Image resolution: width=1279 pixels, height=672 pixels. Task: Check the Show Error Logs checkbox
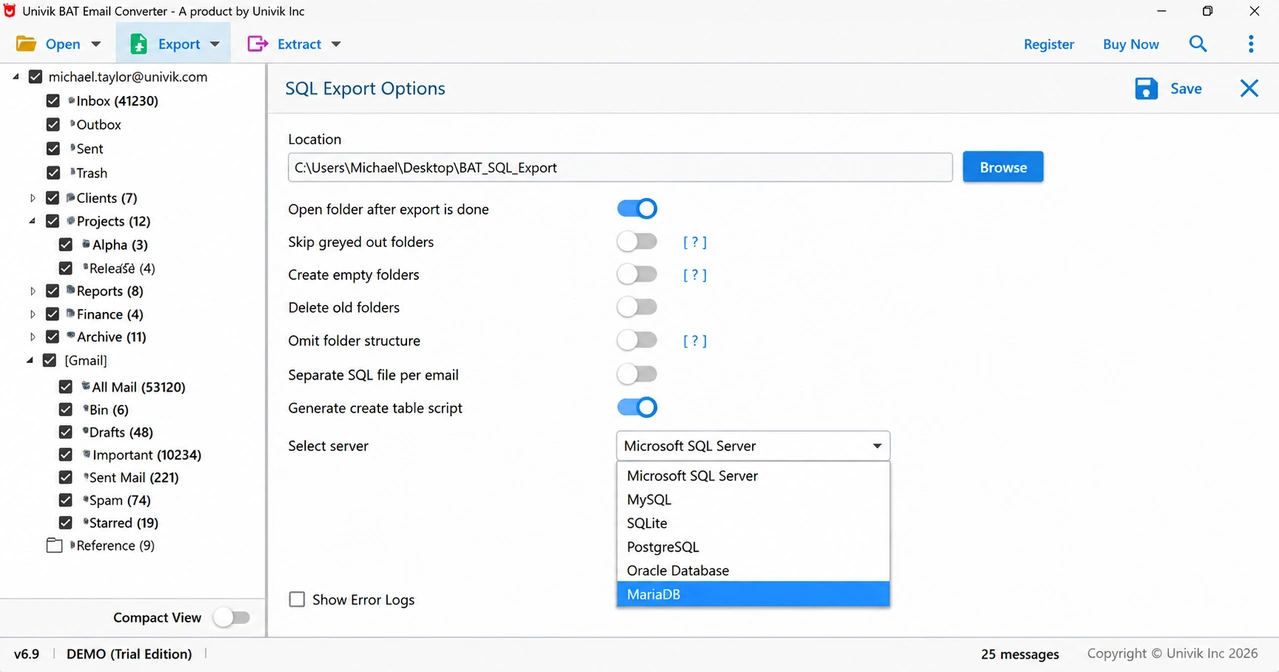click(297, 599)
